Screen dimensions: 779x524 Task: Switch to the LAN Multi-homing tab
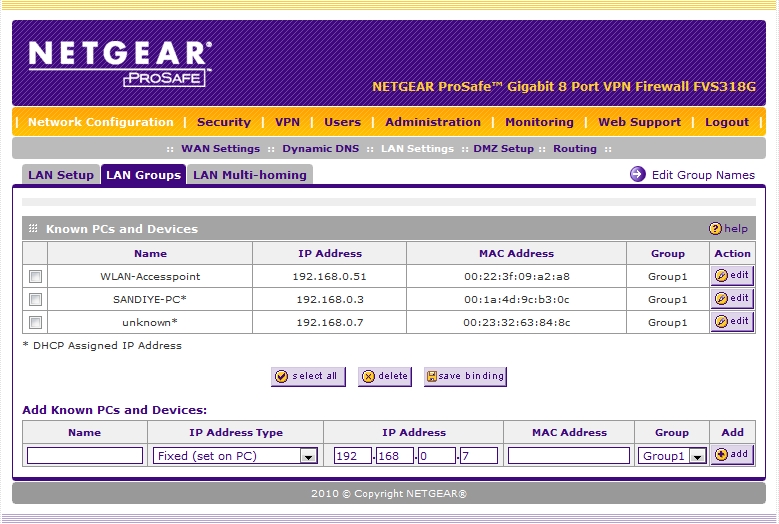coord(250,175)
